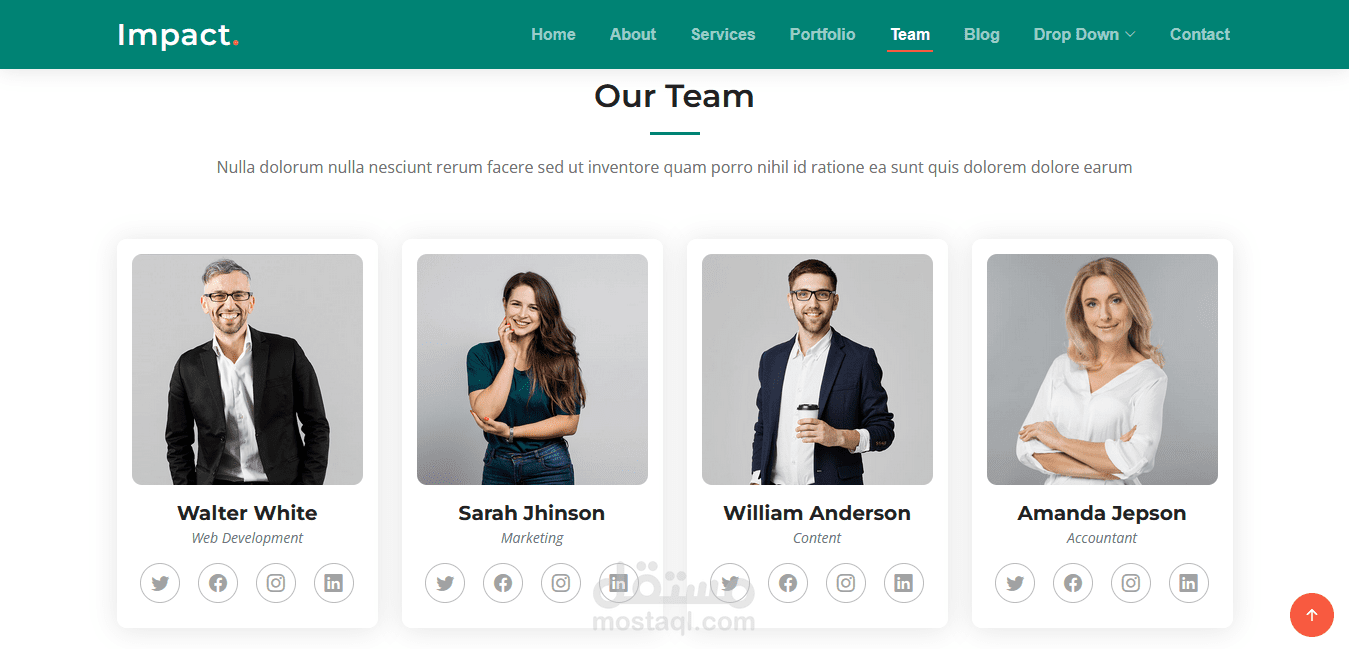The image size is (1349, 649).
Task: Click Walter White's profile photo
Action: [x=247, y=369]
